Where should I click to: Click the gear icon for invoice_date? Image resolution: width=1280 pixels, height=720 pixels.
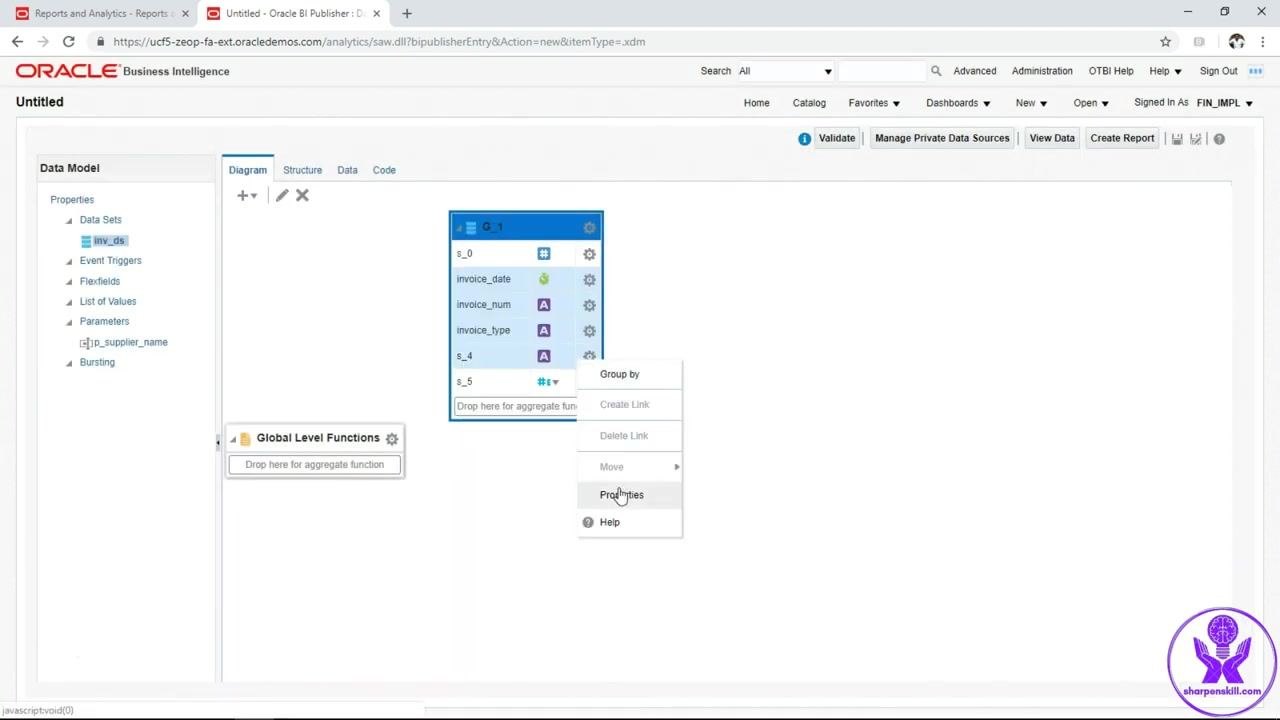(589, 280)
